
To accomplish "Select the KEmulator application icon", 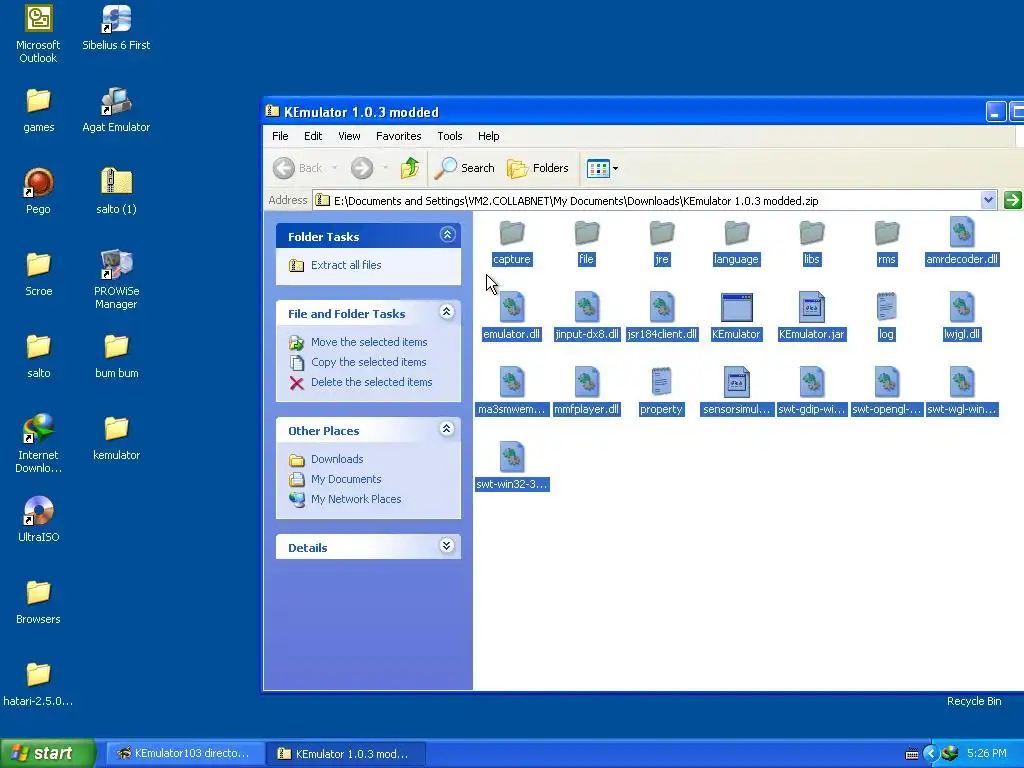I will tap(737, 307).
